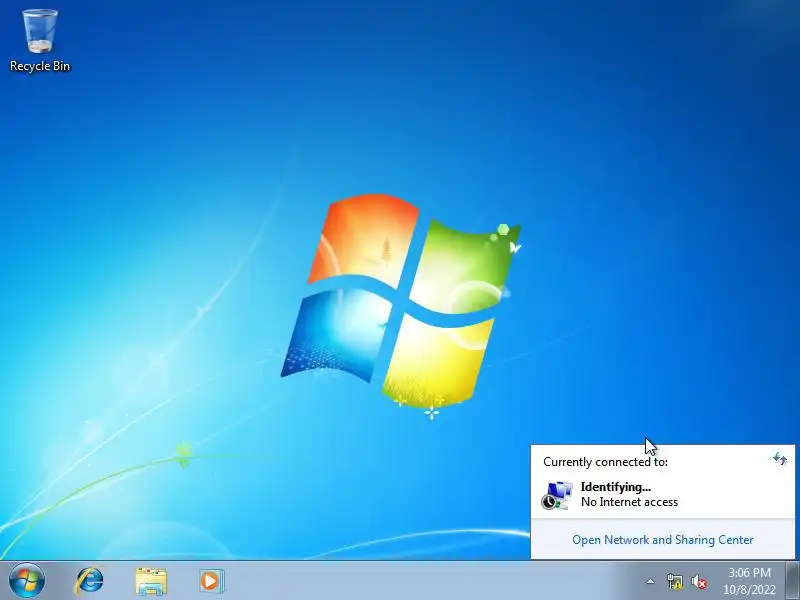This screenshot has height=600, width=800.
Task: Select the Identifying... network entry
Action: (662, 494)
